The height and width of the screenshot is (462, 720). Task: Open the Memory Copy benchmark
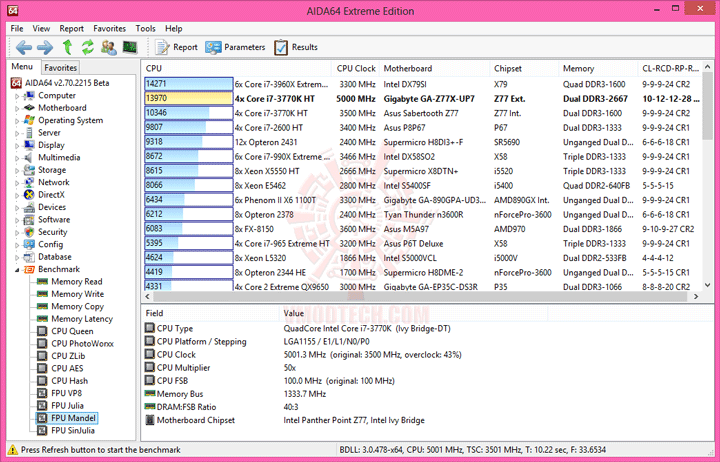click(x=71, y=306)
